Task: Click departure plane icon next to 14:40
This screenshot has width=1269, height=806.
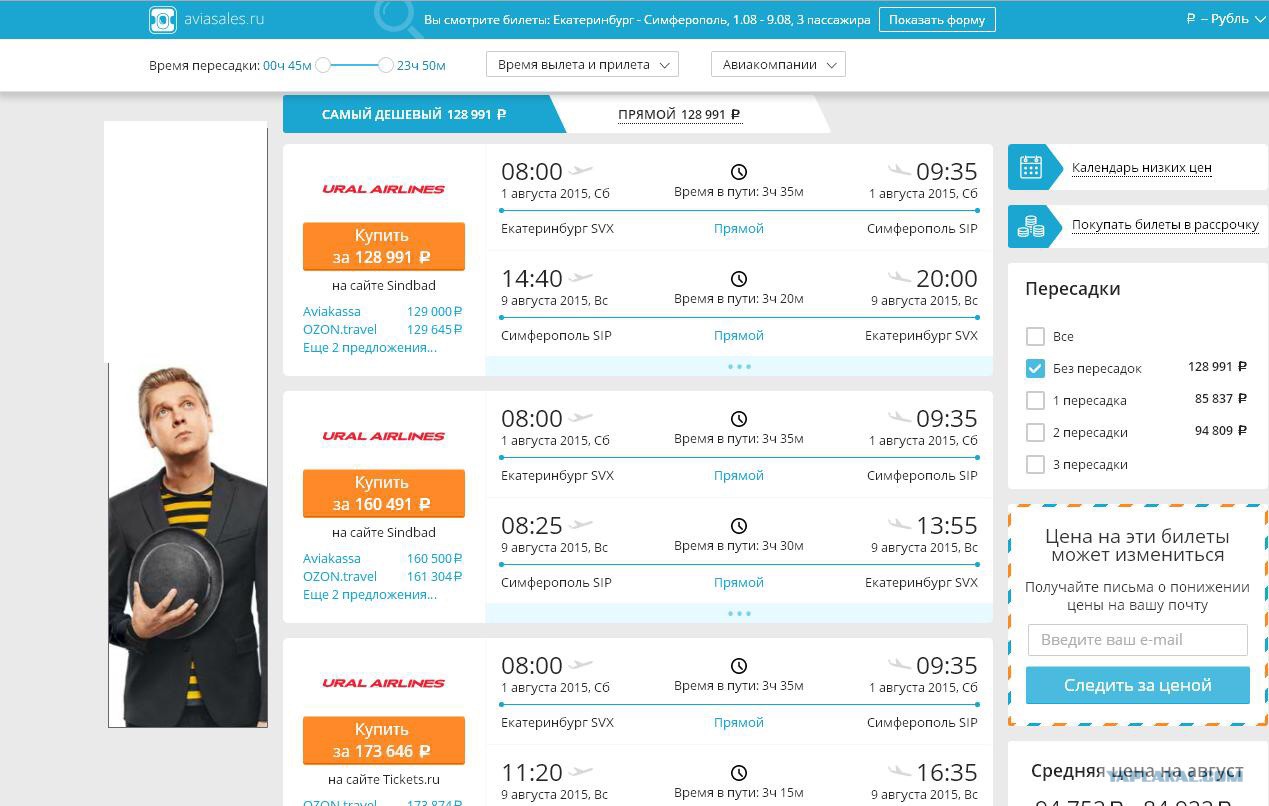Action: tap(581, 277)
